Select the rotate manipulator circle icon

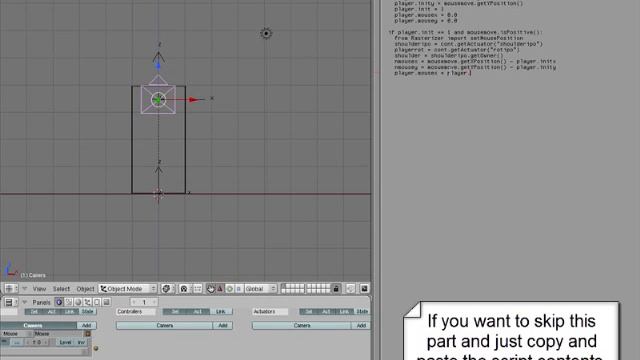(229, 289)
